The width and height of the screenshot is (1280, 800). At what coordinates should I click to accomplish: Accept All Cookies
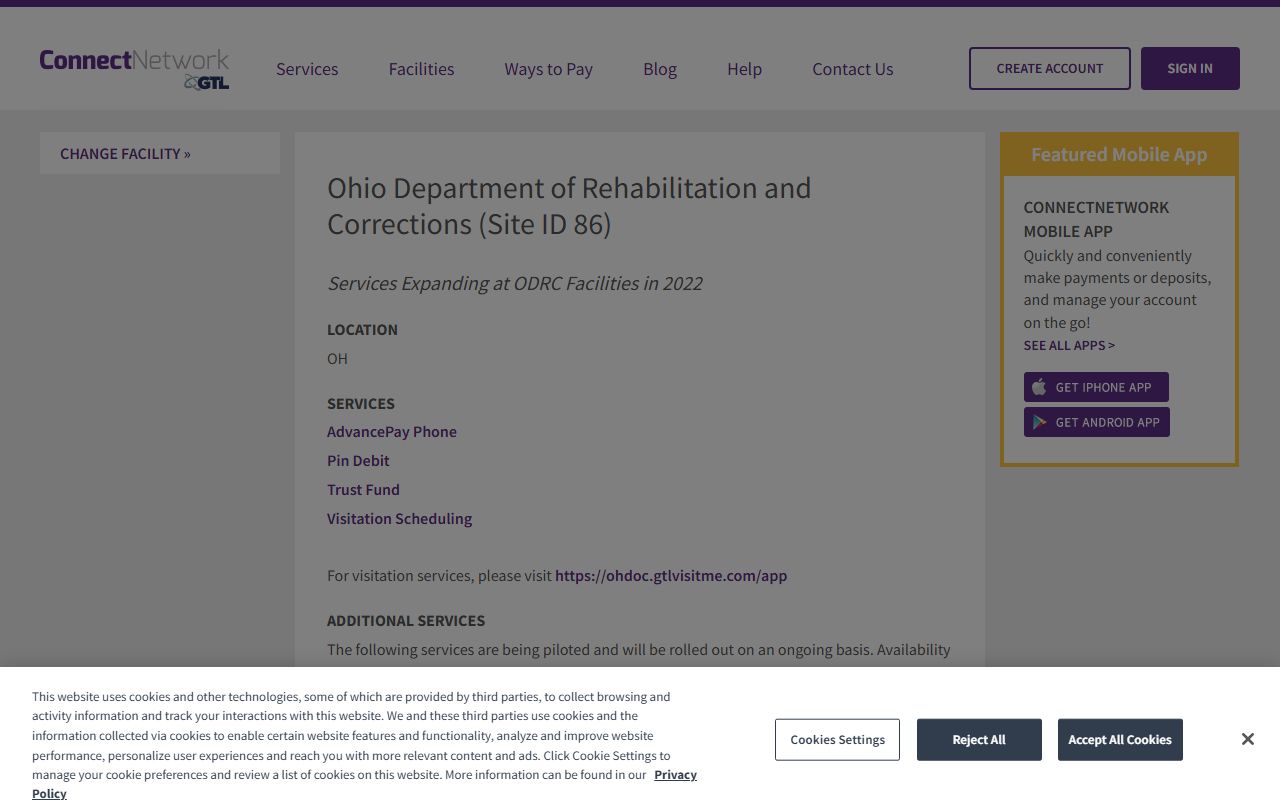[1120, 739]
